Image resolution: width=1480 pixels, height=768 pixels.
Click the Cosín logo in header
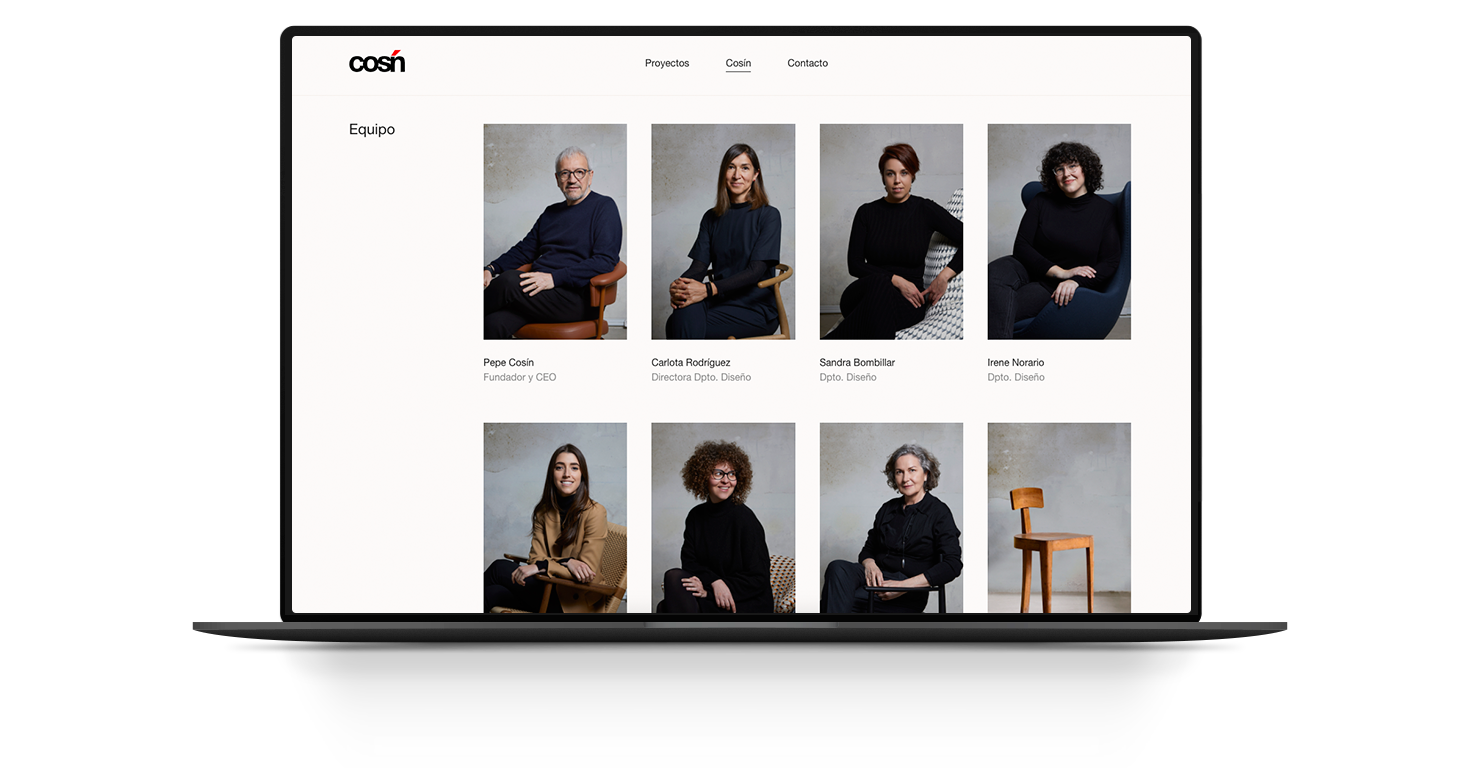pyautogui.click(x=377, y=63)
